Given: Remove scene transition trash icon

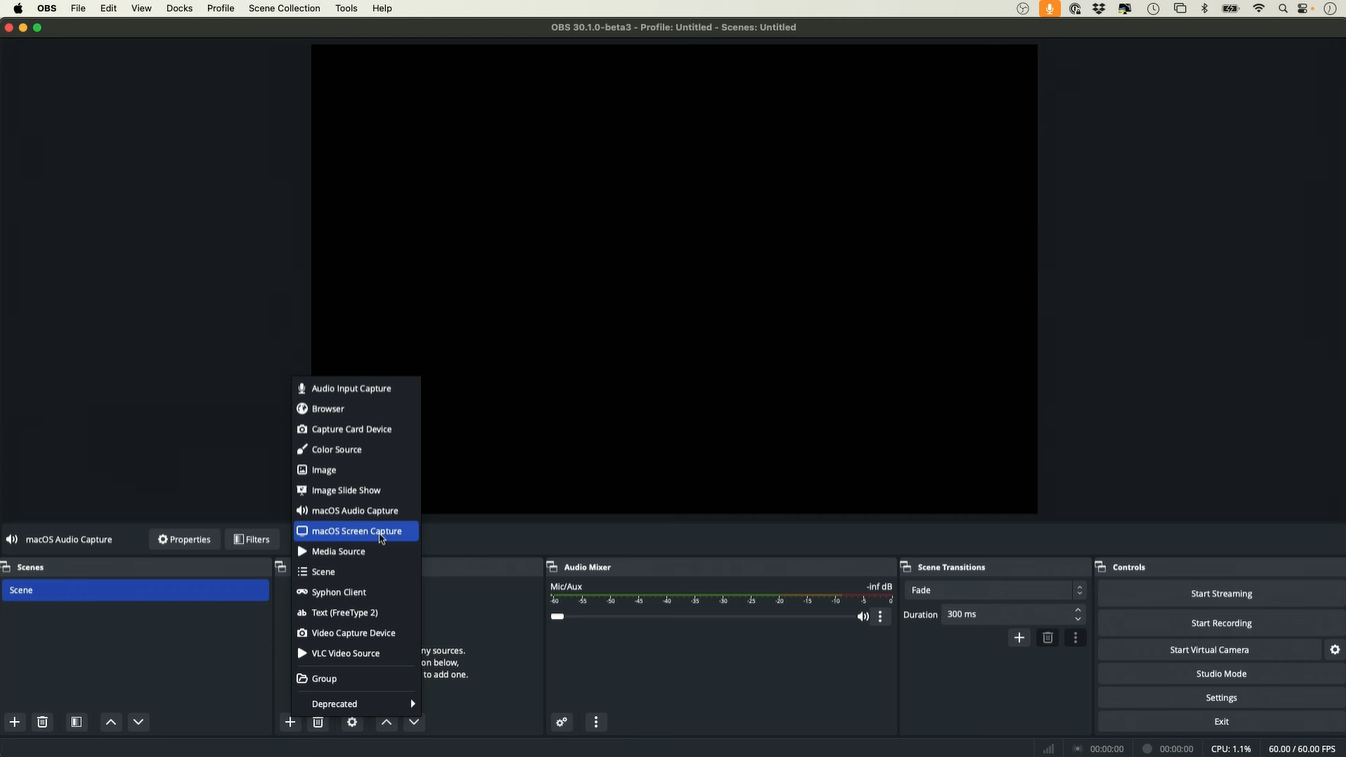Looking at the screenshot, I should tap(1048, 638).
